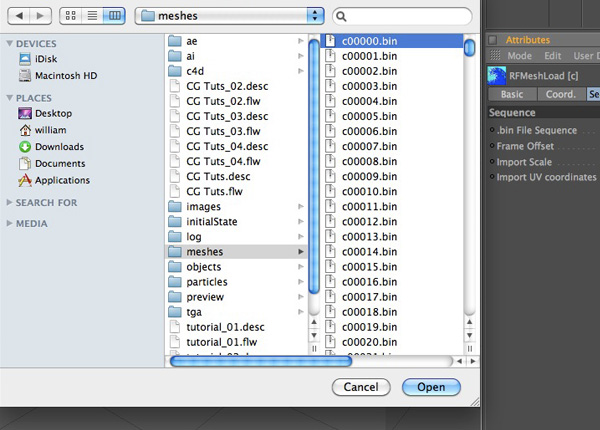Image resolution: width=600 pixels, height=430 pixels.
Task: Select Macintosh HD drive
Action: (x=58, y=76)
